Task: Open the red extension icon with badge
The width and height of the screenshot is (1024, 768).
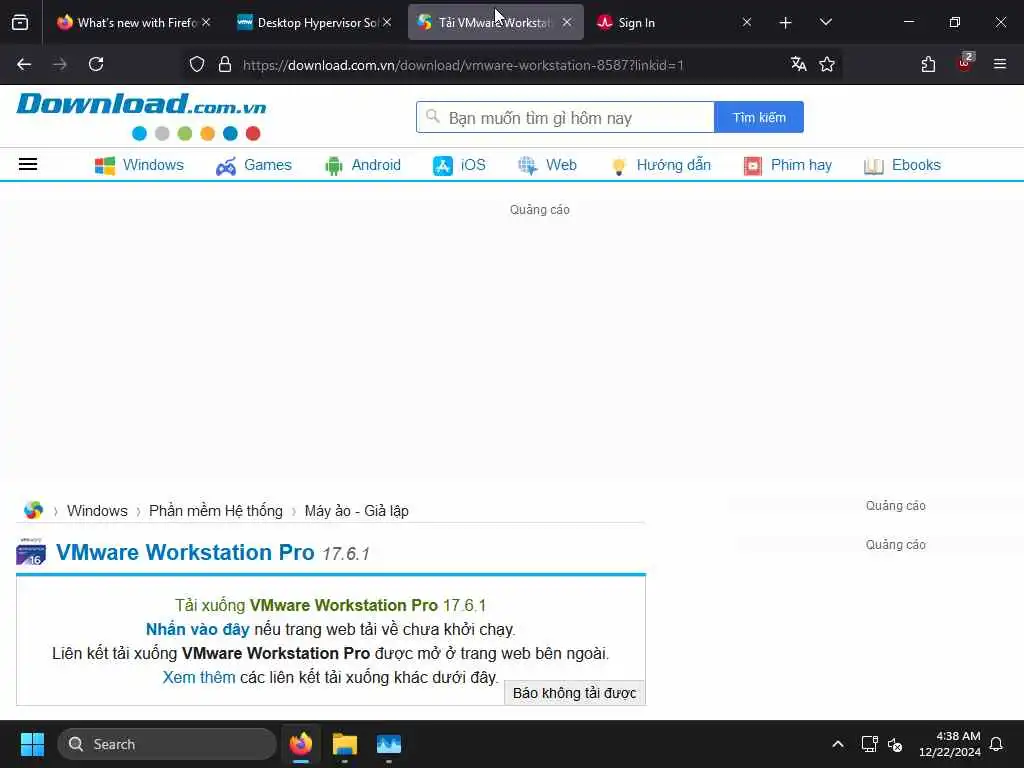Action: pos(965,63)
